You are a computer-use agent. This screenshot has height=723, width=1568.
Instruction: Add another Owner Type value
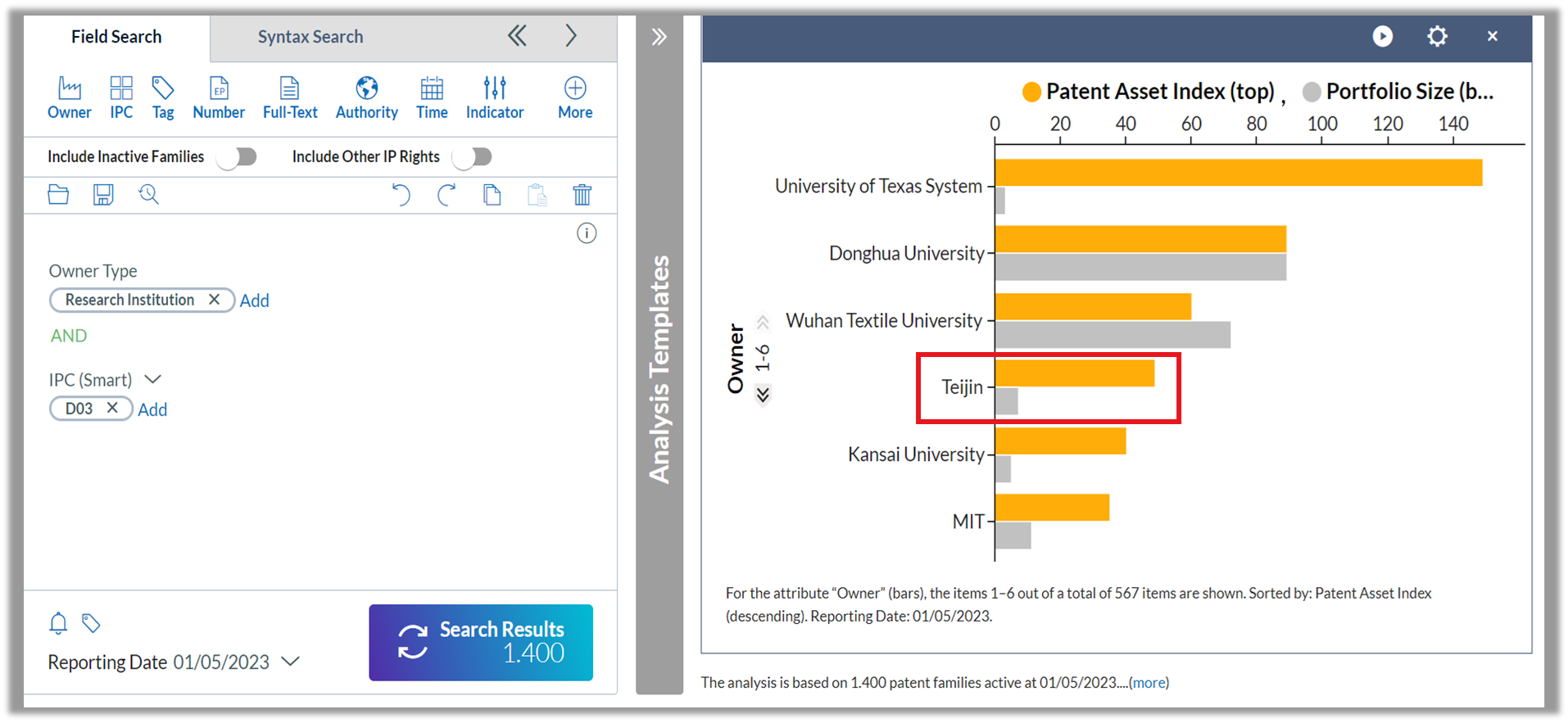pos(254,300)
